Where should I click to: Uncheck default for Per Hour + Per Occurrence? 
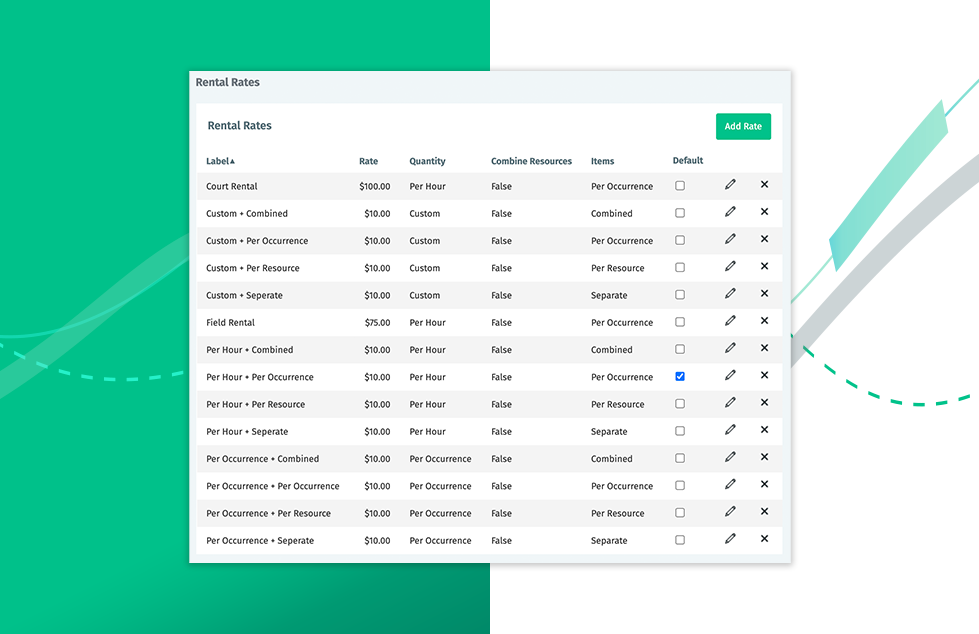[680, 377]
